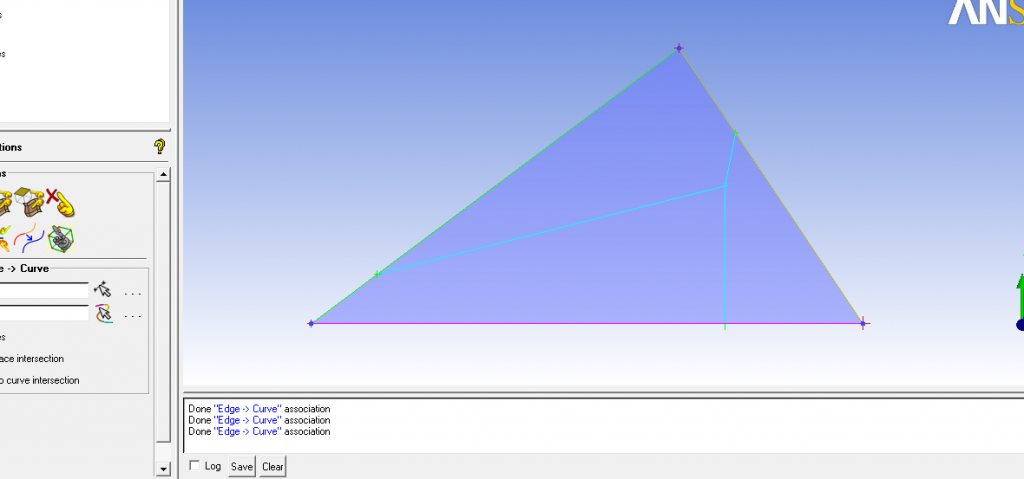Open the dots options beside curve selector
Image resolution: width=1024 pixels, height=479 pixels.
[x=133, y=317]
